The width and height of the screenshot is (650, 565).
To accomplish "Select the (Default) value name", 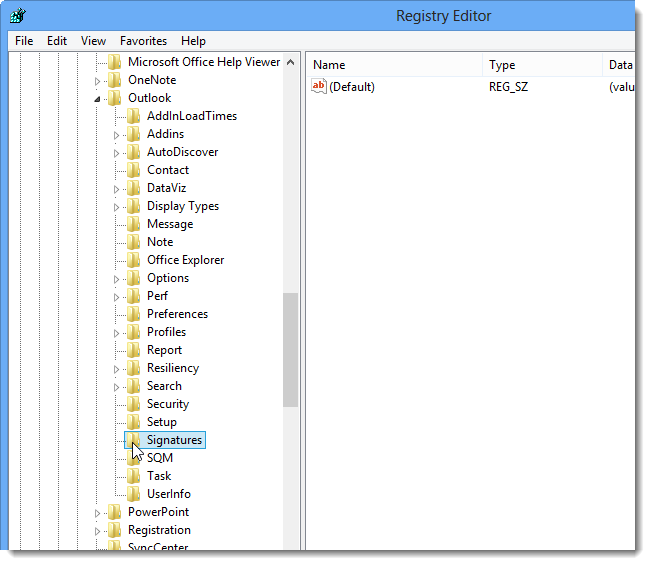I will tap(352, 87).
